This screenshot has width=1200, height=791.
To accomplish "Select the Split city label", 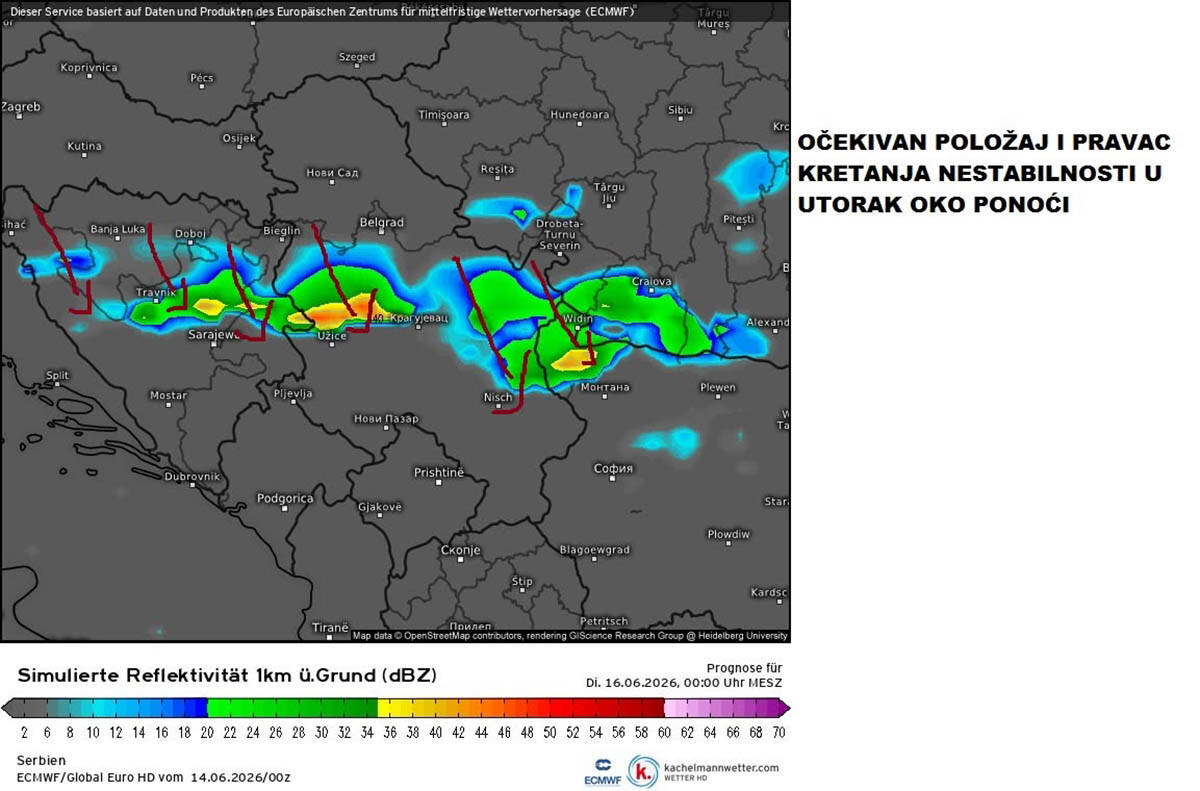I will (x=57, y=376).
